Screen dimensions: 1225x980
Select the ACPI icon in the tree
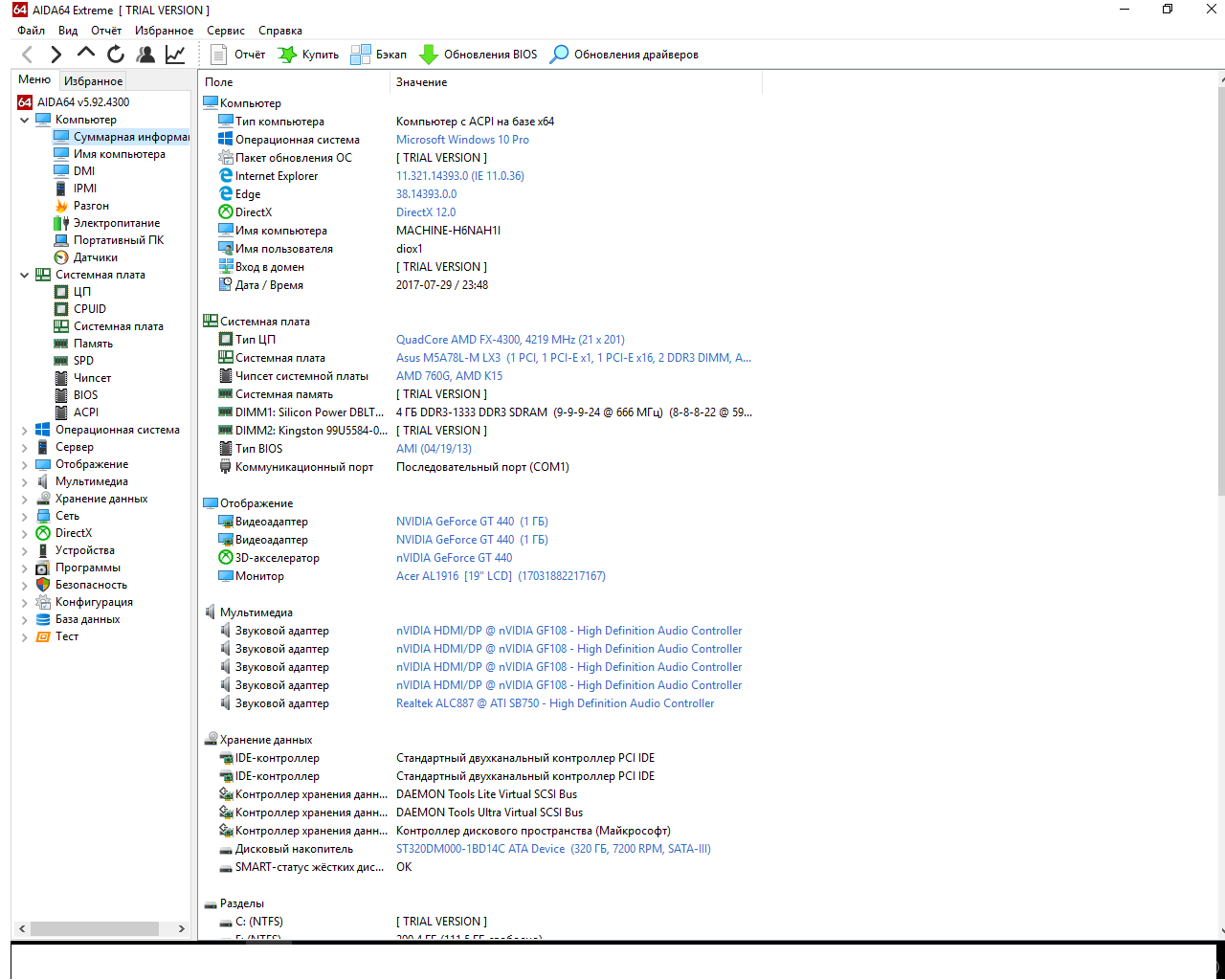tap(61, 412)
